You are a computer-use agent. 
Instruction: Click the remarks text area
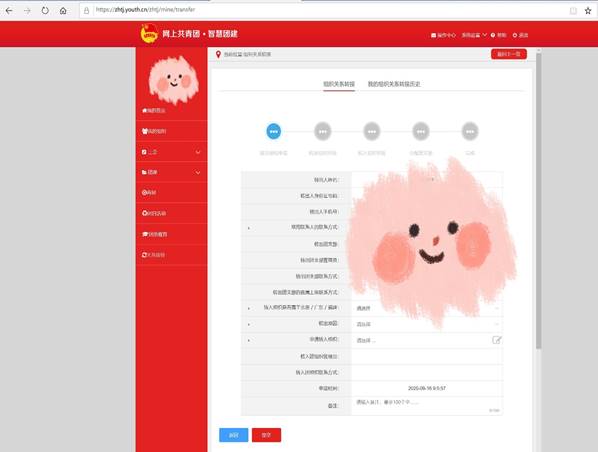[427, 406]
